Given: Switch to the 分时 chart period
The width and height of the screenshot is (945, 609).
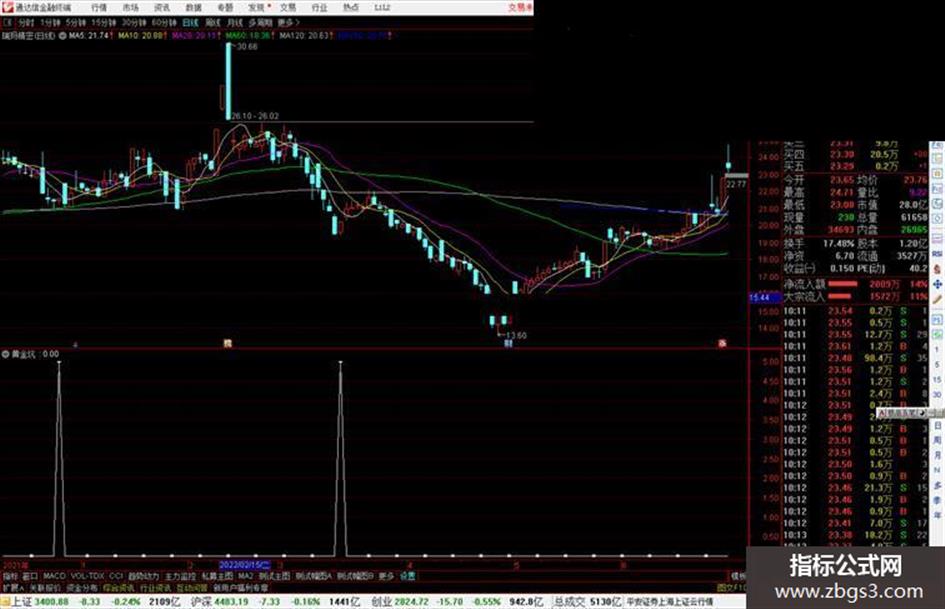Looking at the screenshot, I should pos(26,22).
